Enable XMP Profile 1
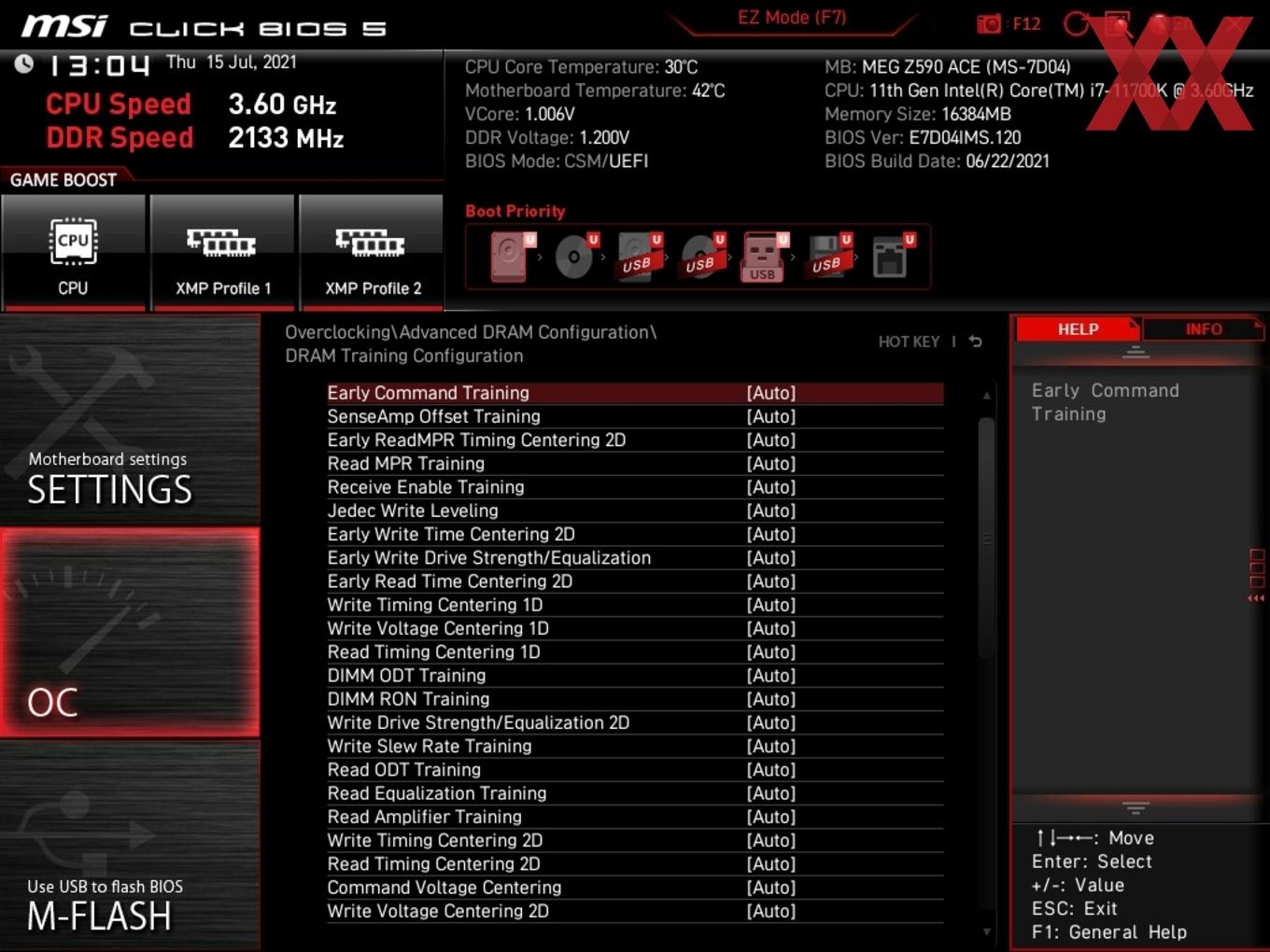The width and height of the screenshot is (1270, 952). click(x=222, y=252)
